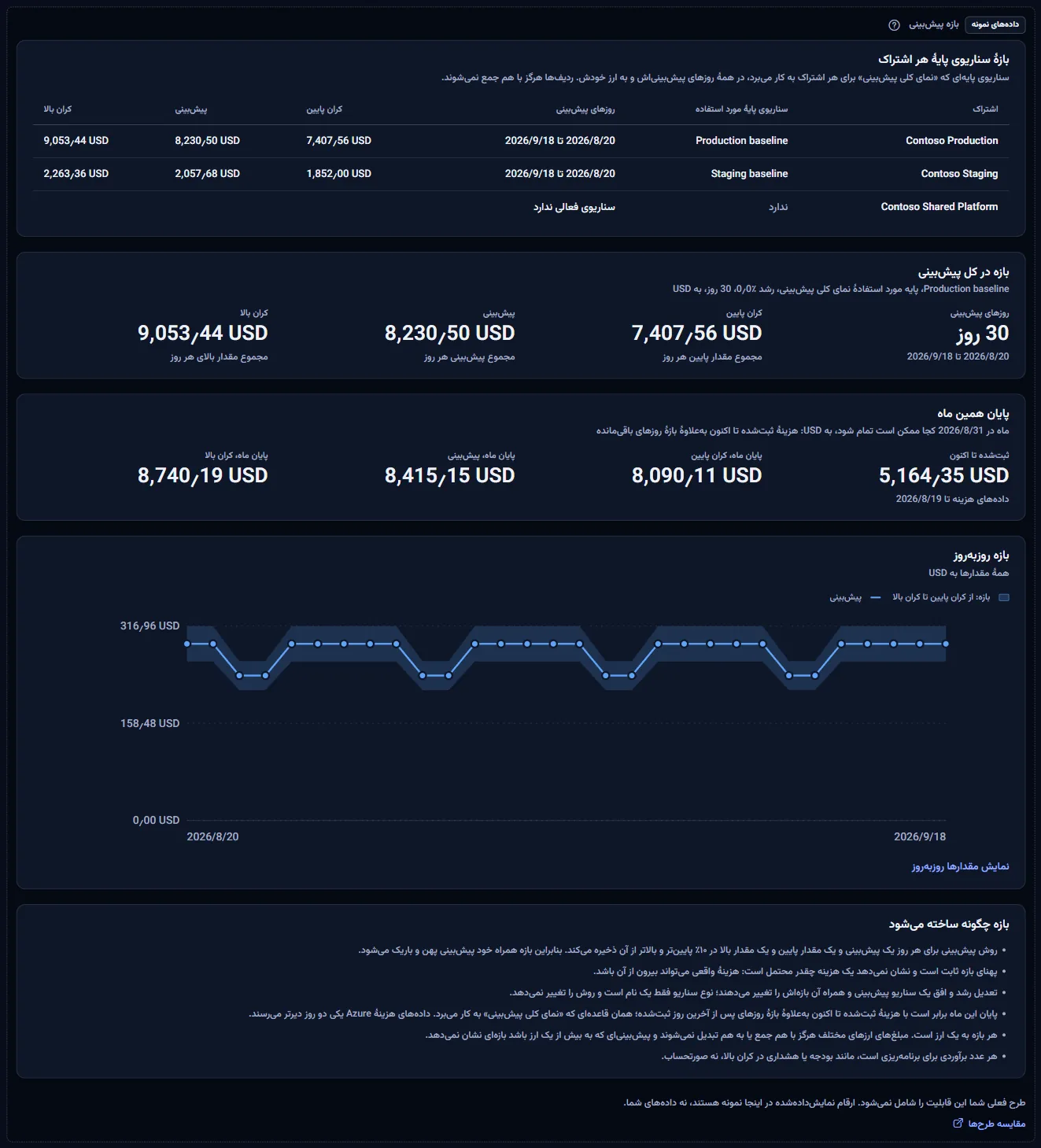Viewport: 1041px width, 1148px height.
Task: Click the روزهای پیش‌بینی table column header
Action: point(585,109)
